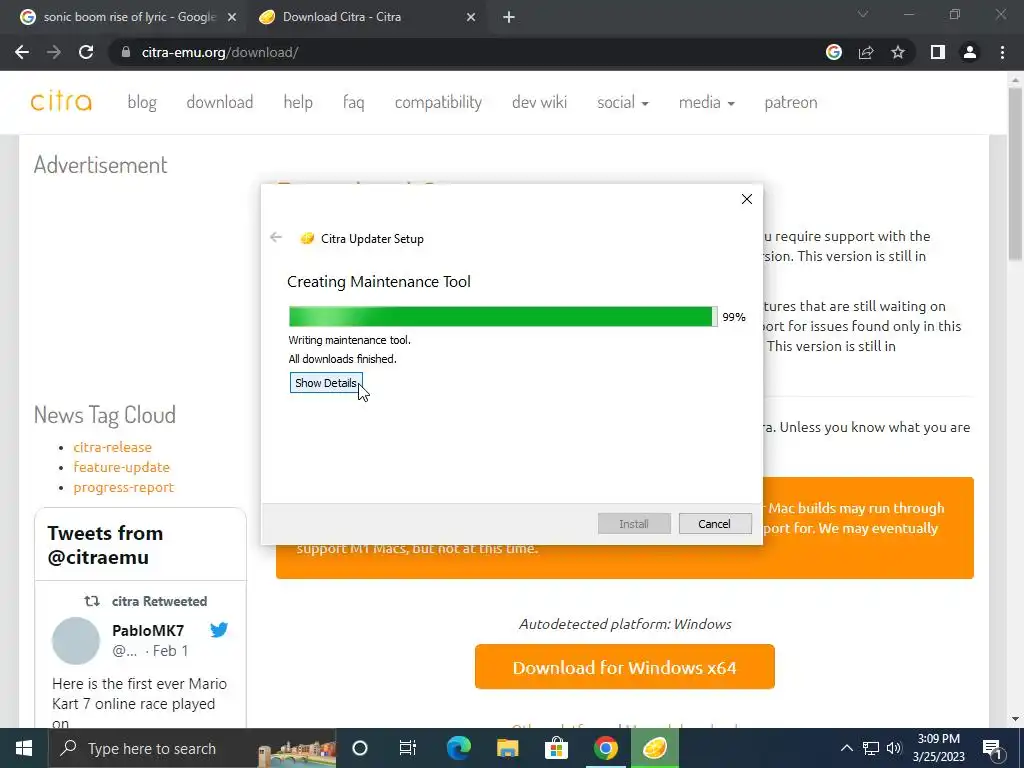Image resolution: width=1024 pixels, height=768 pixels.
Task: Close the sonic boom Google tab
Action: 231,17
